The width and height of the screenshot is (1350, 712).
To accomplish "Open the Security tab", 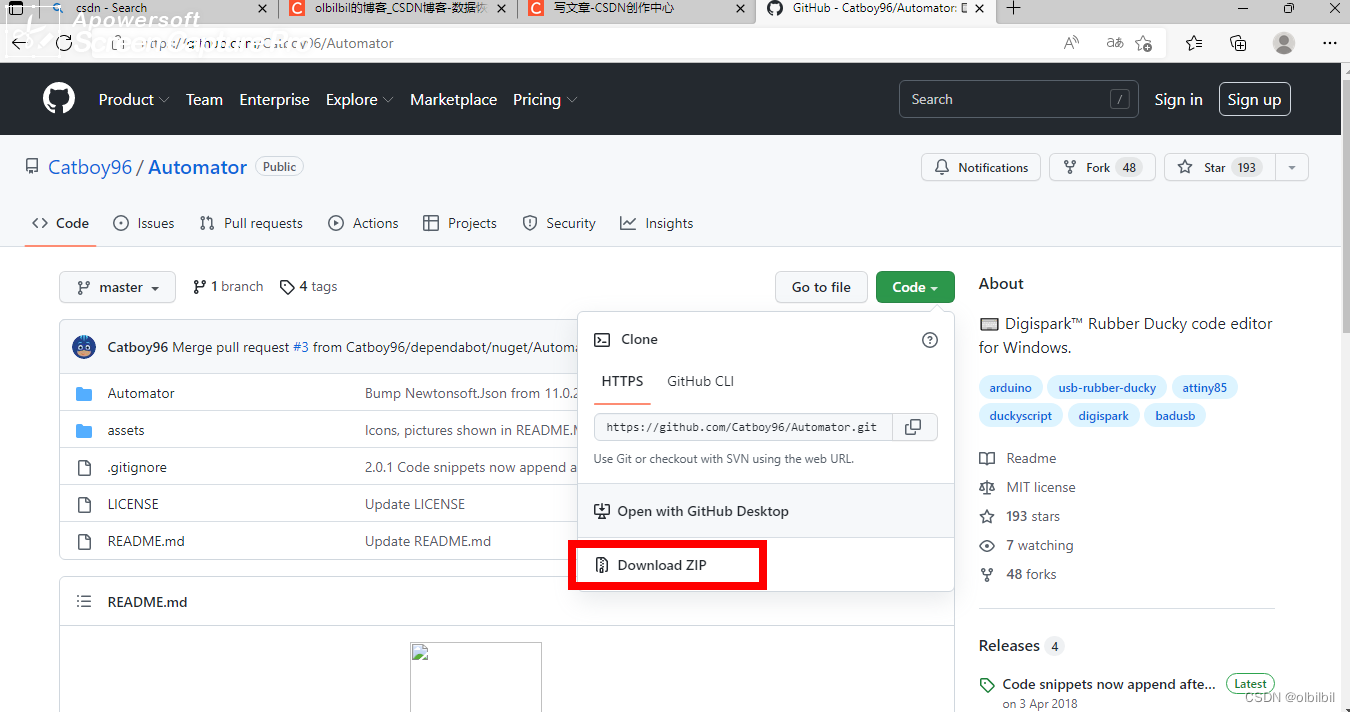I will [x=559, y=223].
